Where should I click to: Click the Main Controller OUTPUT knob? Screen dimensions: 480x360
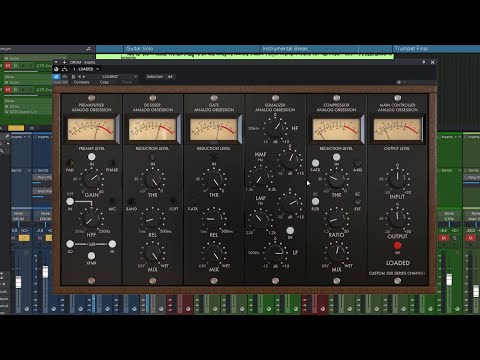(397, 218)
